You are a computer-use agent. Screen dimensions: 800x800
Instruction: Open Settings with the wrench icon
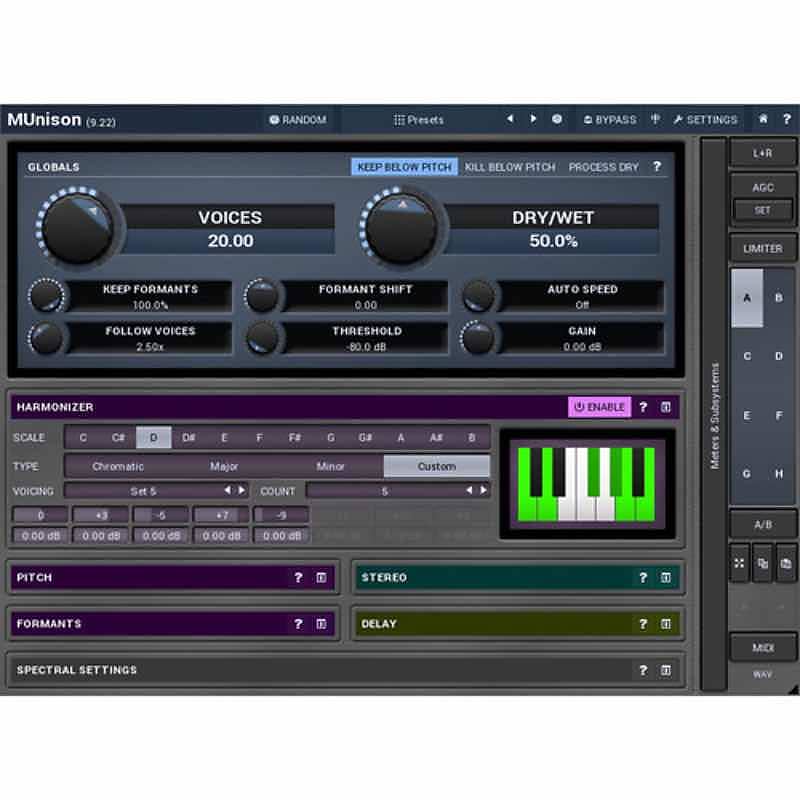707,119
